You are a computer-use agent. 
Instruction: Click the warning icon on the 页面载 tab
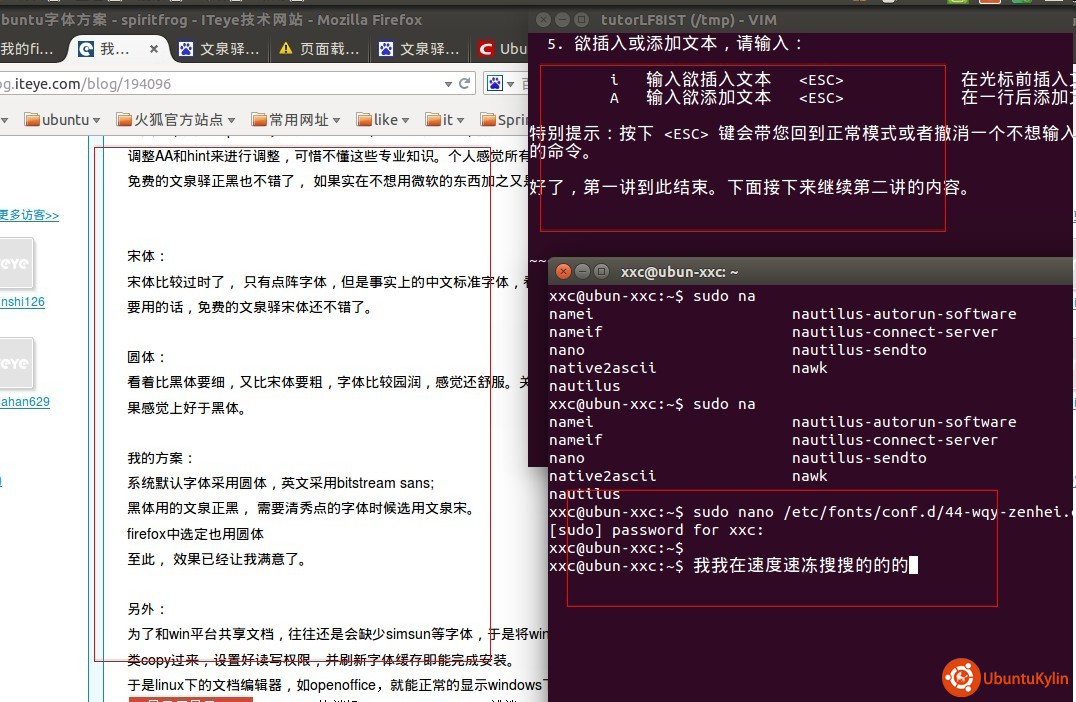coord(286,49)
